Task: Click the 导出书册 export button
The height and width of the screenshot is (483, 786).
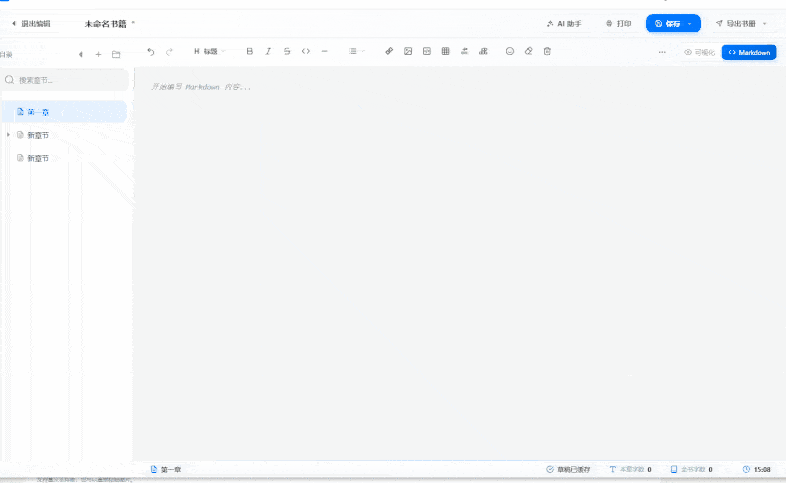Action: [x=735, y=24]
